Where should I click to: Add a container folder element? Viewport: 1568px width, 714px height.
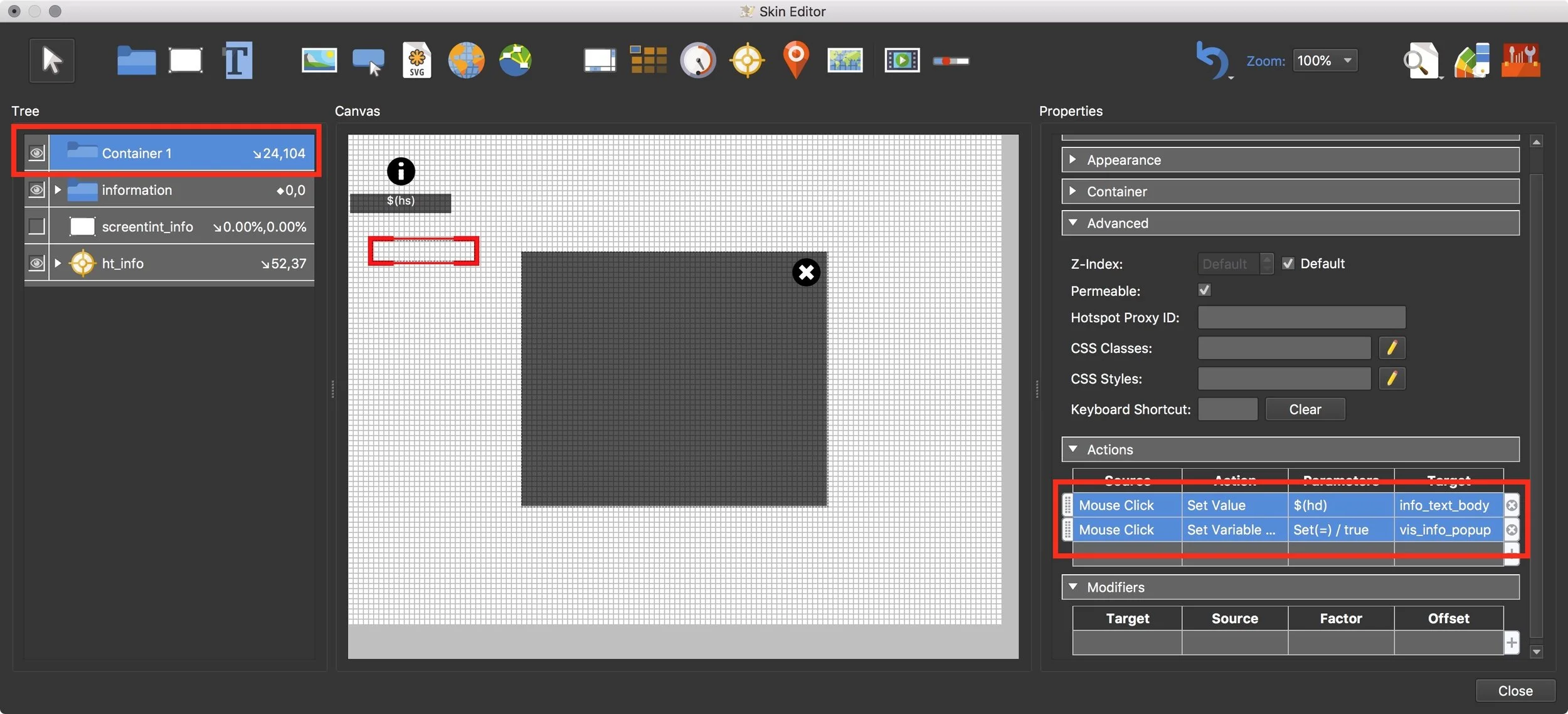point(136,61)
